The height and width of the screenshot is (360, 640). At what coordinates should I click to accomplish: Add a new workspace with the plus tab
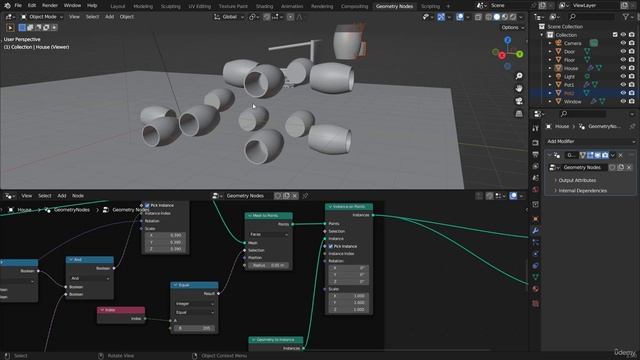[448, 6]
